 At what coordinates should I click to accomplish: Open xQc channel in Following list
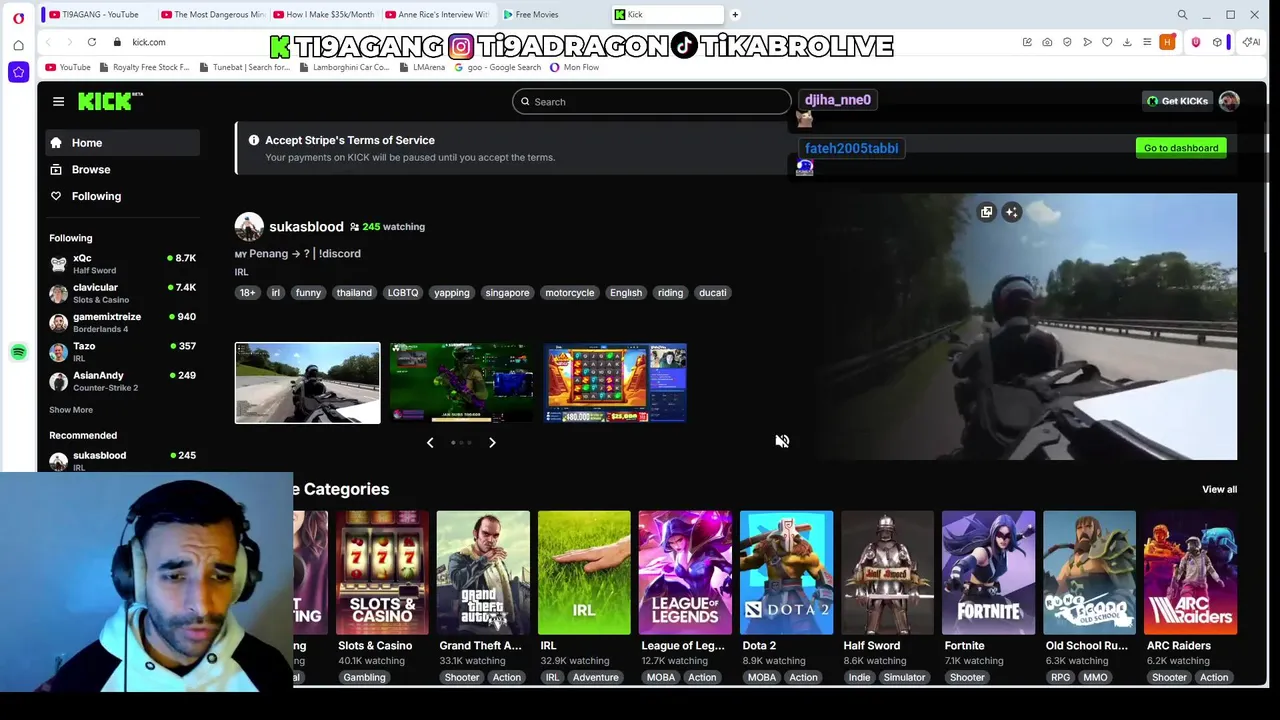coord(122,264)
